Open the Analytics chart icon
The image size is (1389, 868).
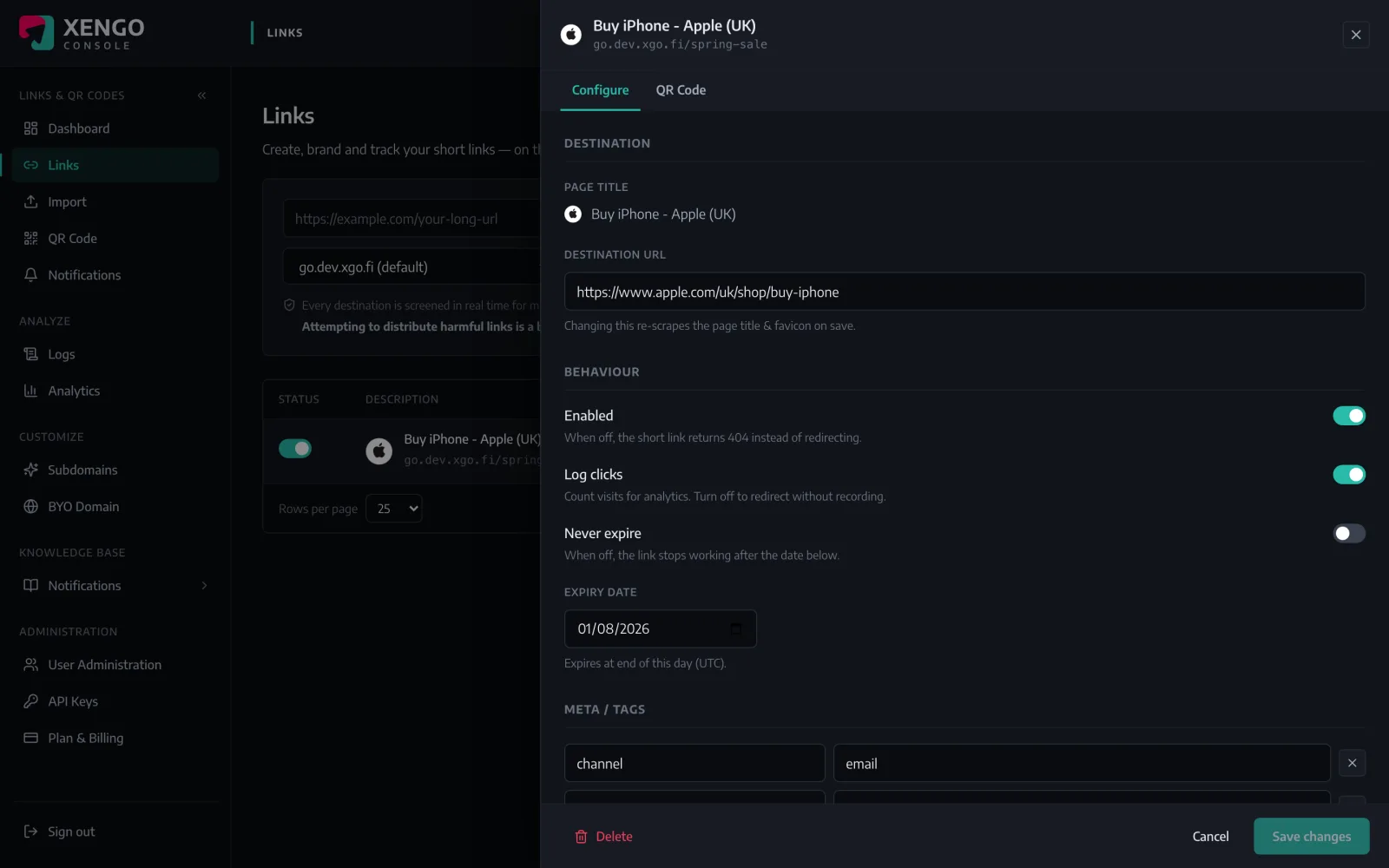coord(31,391)
